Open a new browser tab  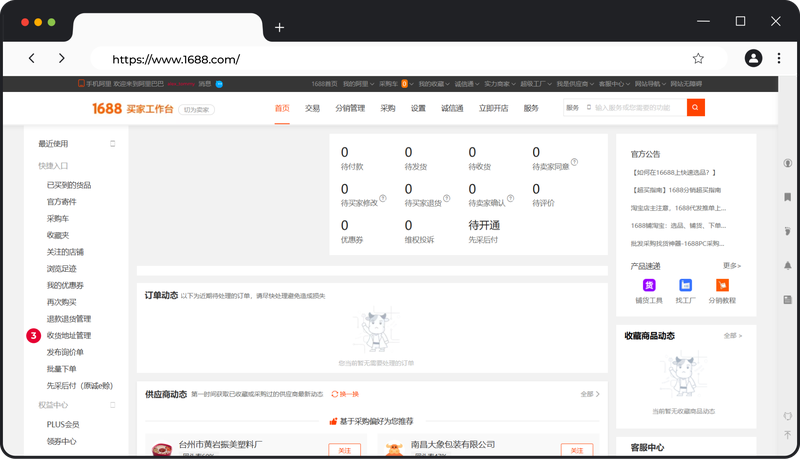280,27
